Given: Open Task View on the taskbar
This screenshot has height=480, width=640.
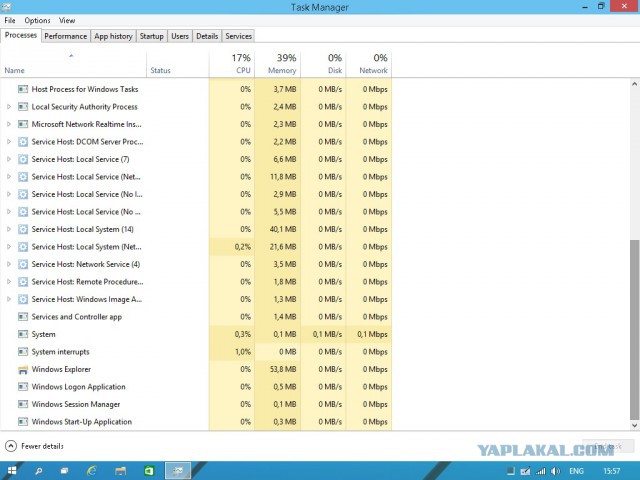Looking at the screenshot, I should (x=64, y=471).
